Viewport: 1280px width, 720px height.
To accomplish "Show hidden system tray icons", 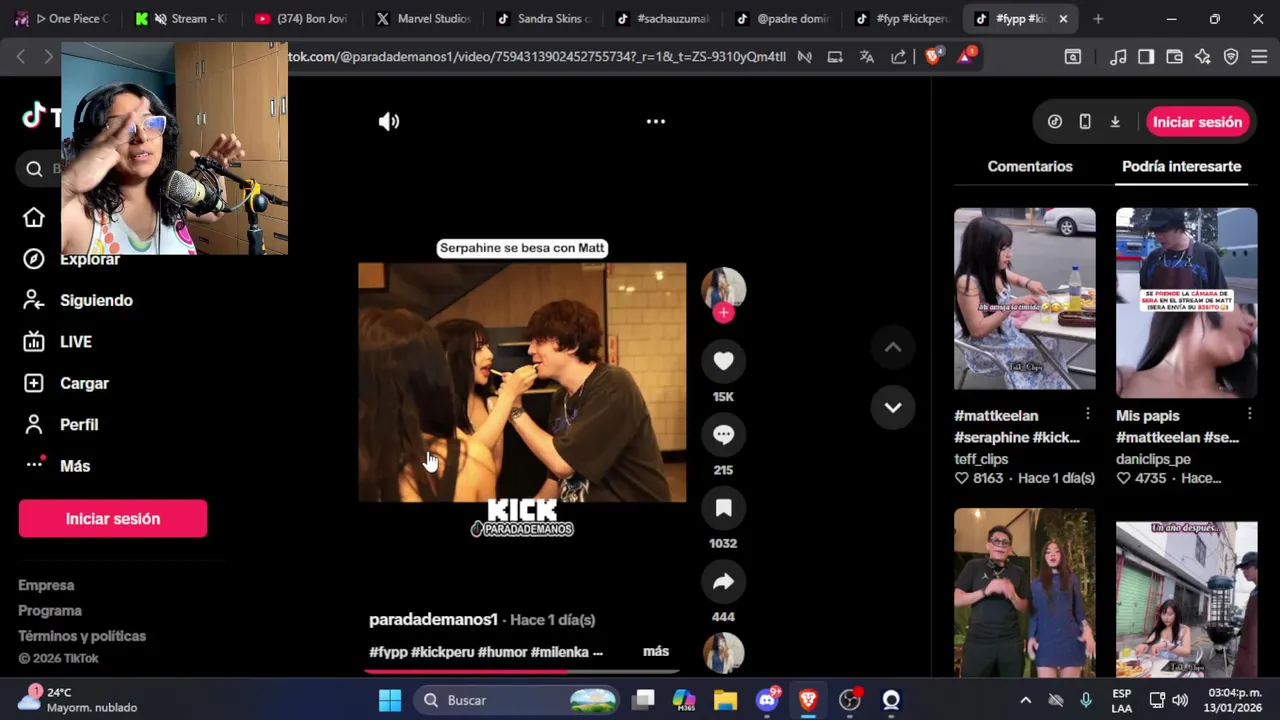I will click(1025, 700).
